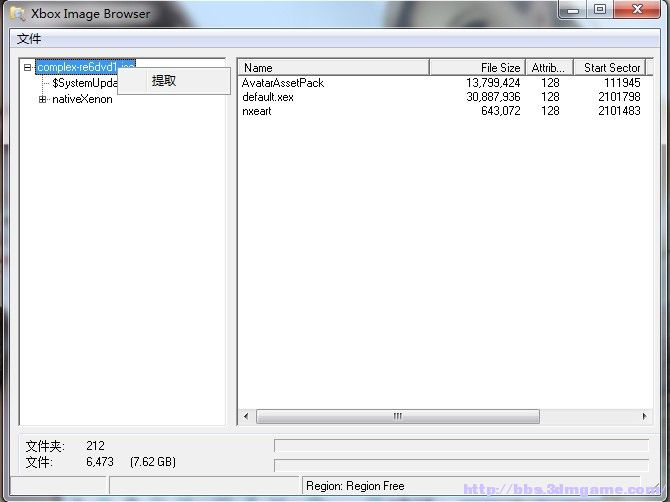670x502 pixels.
Task: Sort the list by File Size column
Action: coord(478,68)
